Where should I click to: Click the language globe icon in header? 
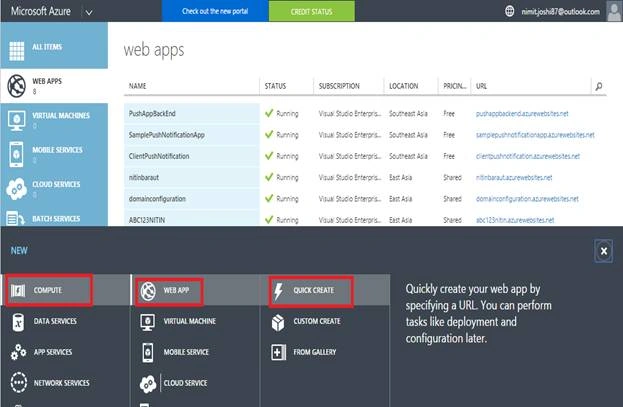click(x=509, y=11)
